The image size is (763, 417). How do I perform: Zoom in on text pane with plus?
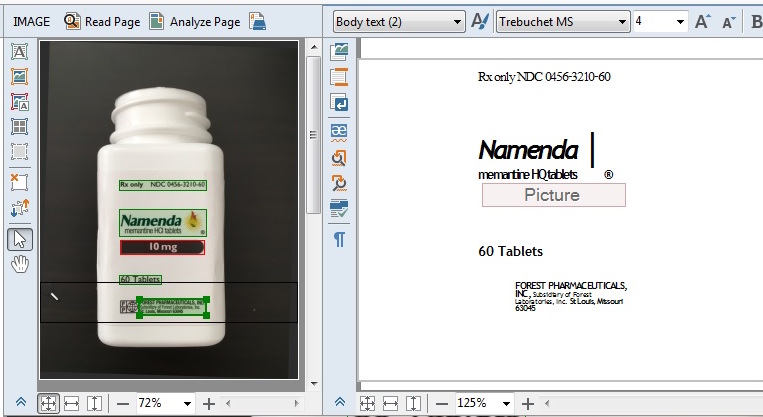click(x=528, y=403)
